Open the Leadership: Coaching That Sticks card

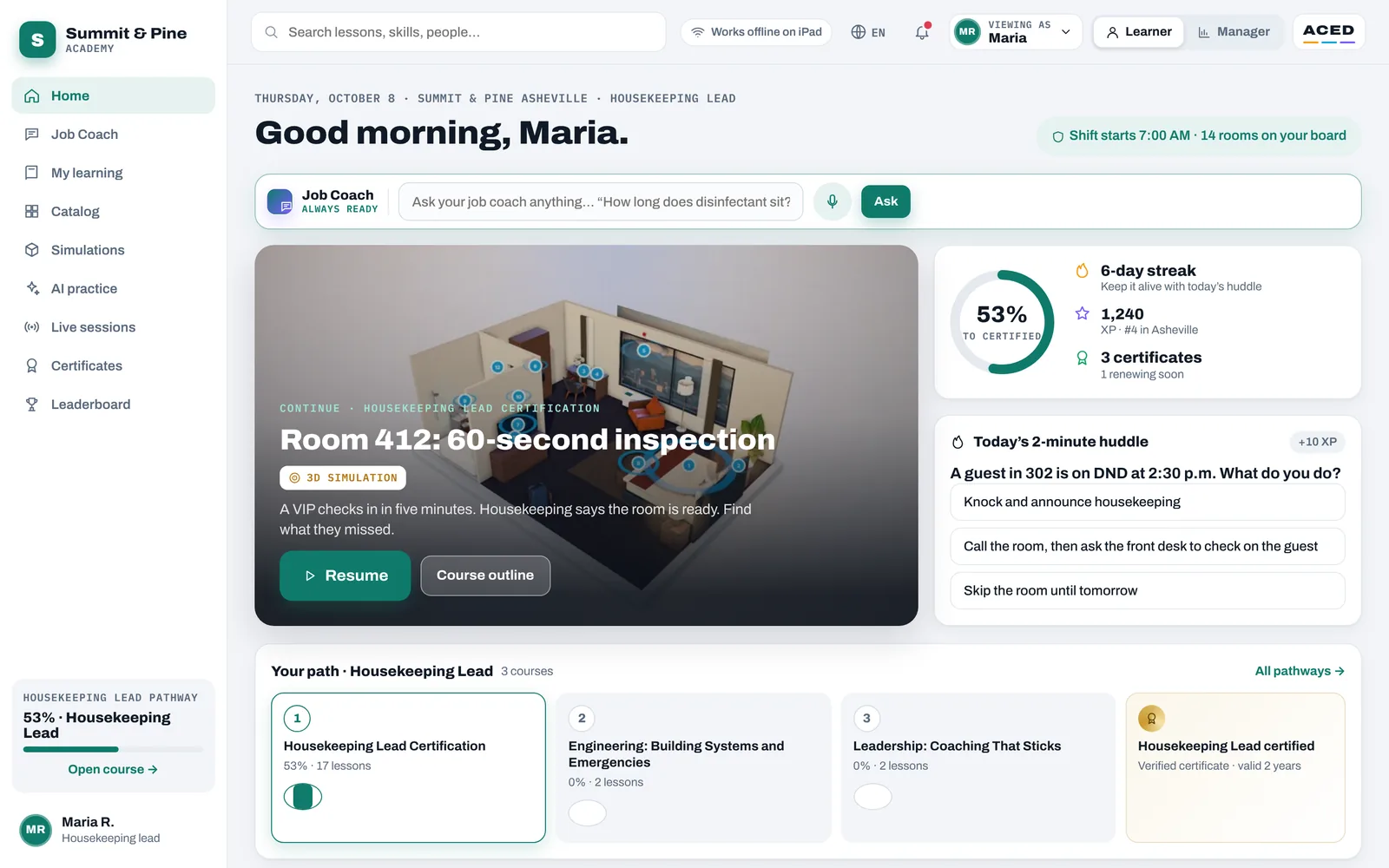pos(978,767)
